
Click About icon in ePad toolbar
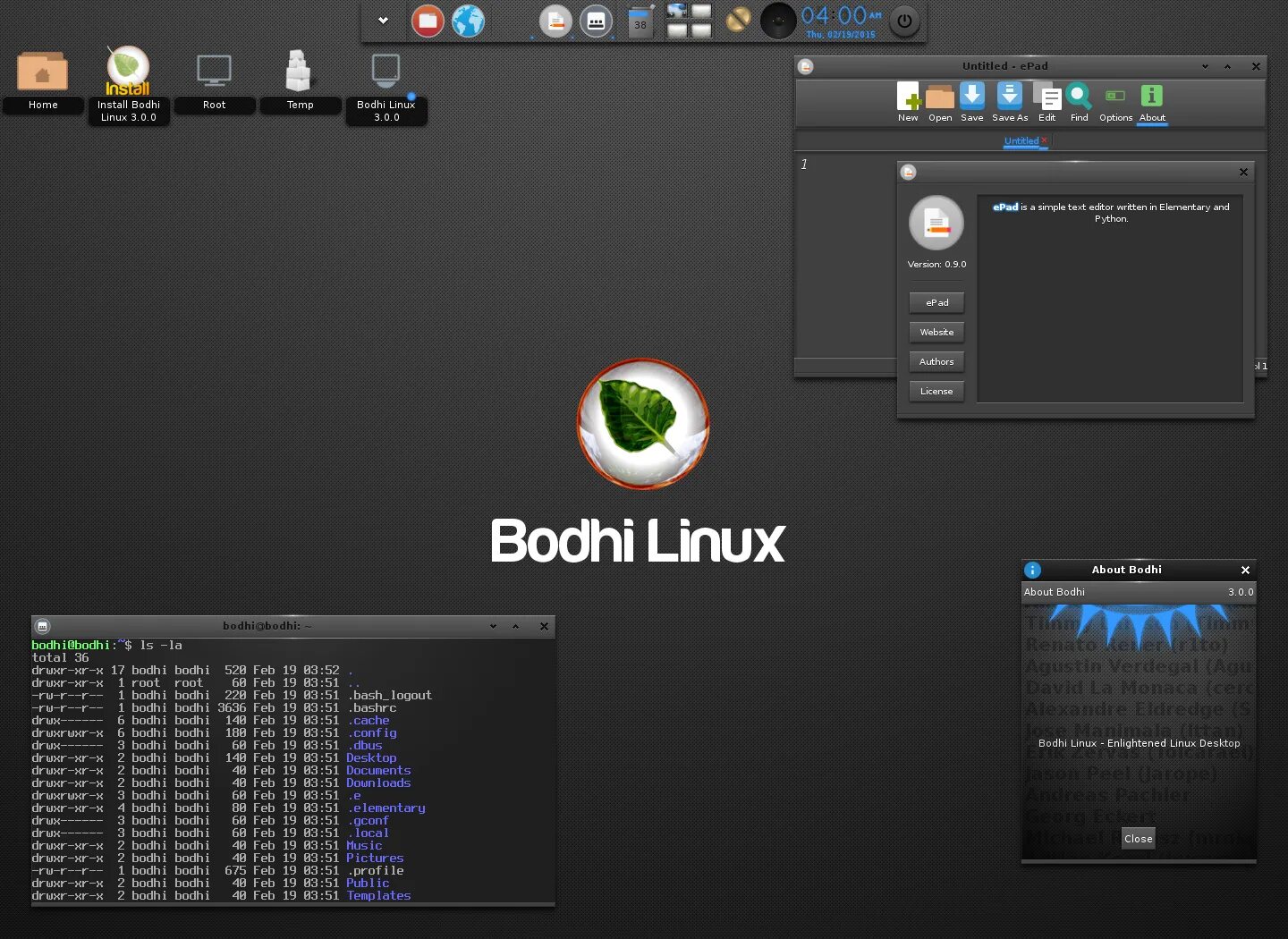coord(1152,102)
